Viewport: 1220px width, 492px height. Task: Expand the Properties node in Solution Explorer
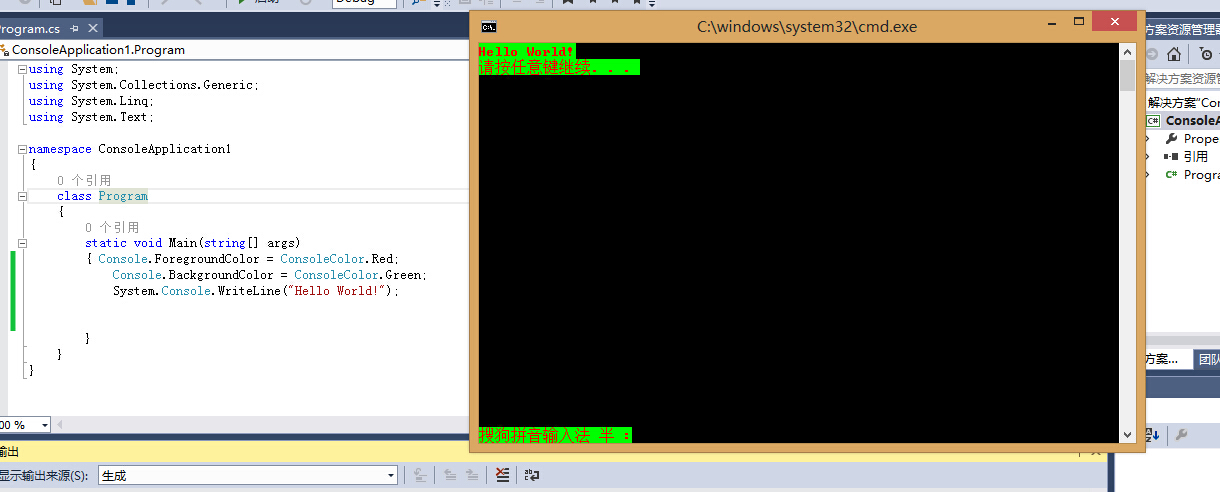click(1148, 139)
